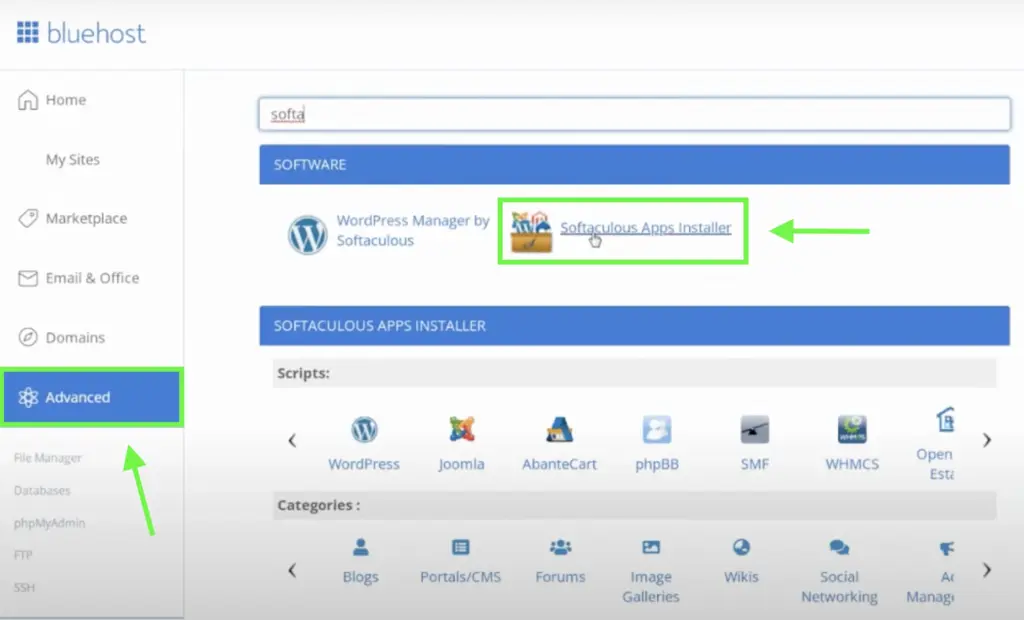Open the Image Galleries category icon
1024x620 pixels.
click(651, 547)
